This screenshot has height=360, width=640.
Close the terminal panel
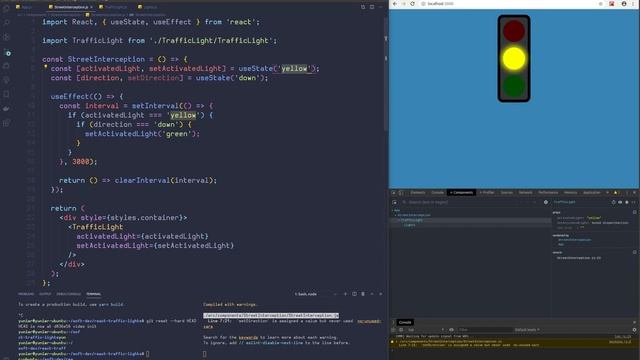click(380, 294)
